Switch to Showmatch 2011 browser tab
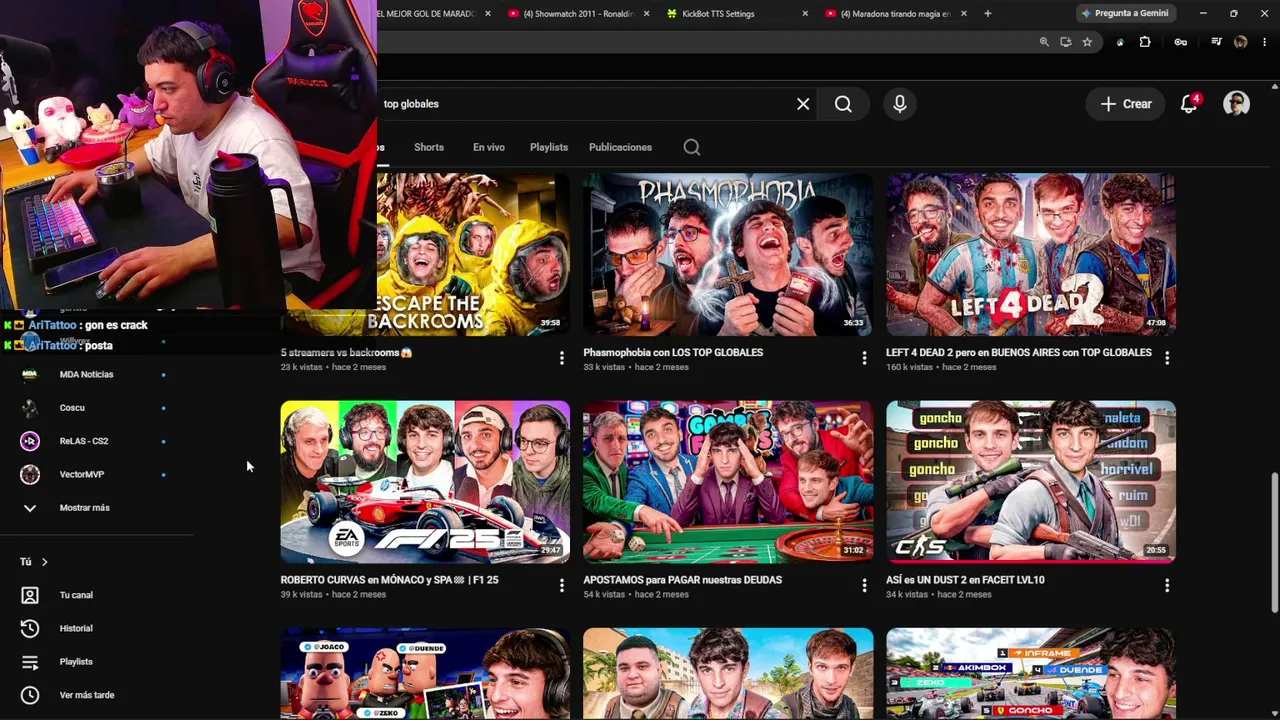This screenshot has height=720, width=1280. [577, 14]
